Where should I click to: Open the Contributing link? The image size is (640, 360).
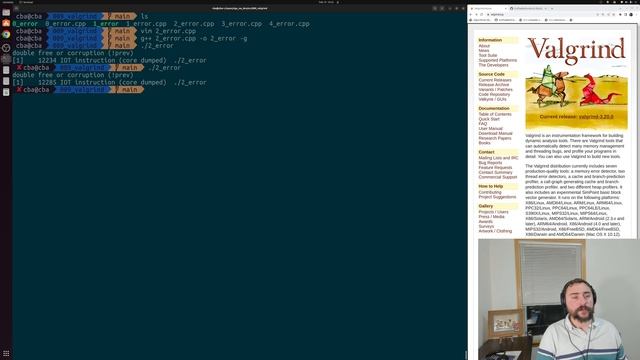490,192
